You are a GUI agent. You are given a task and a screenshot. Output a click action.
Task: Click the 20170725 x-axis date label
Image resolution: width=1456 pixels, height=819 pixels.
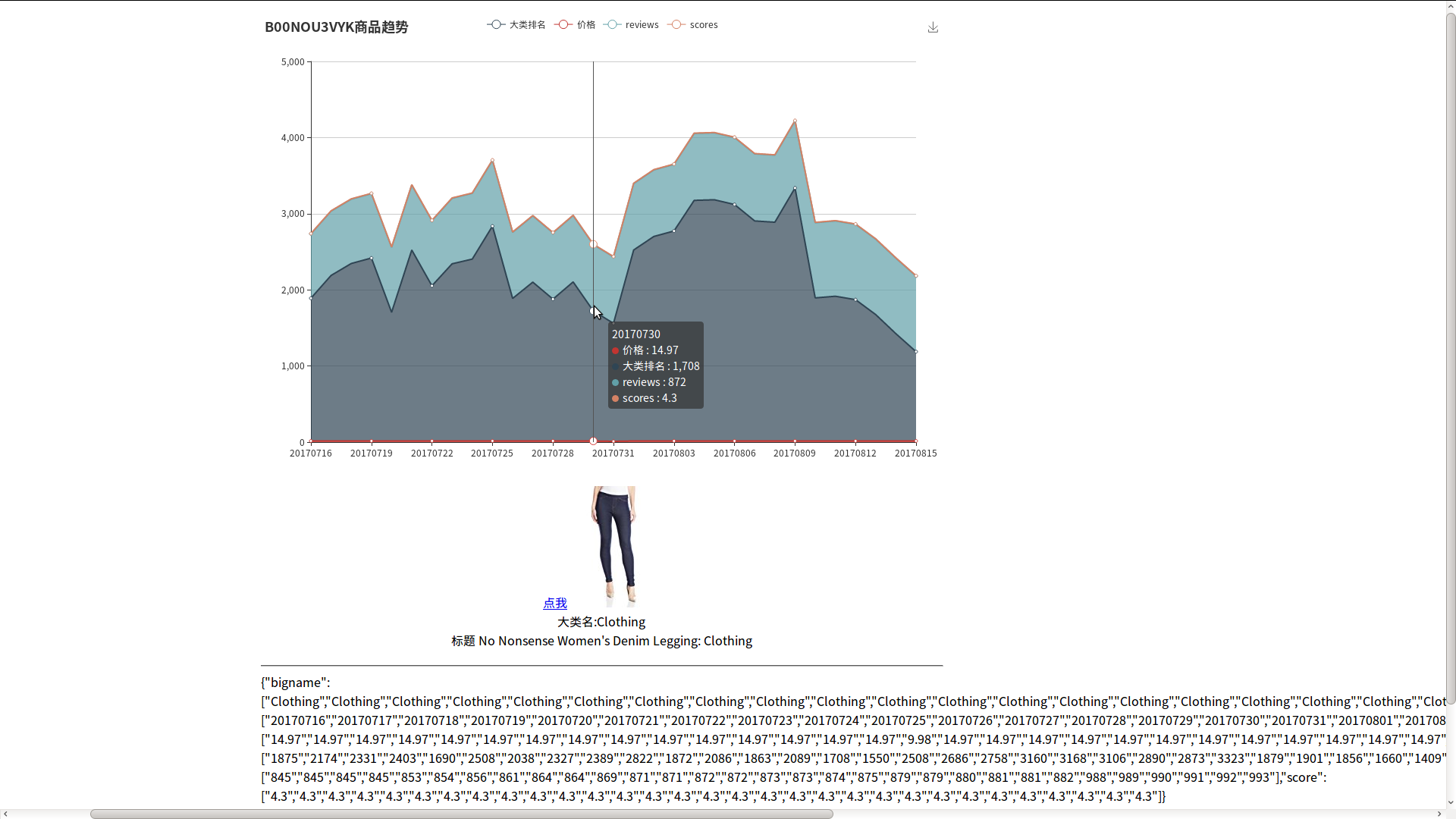[491, 453]
